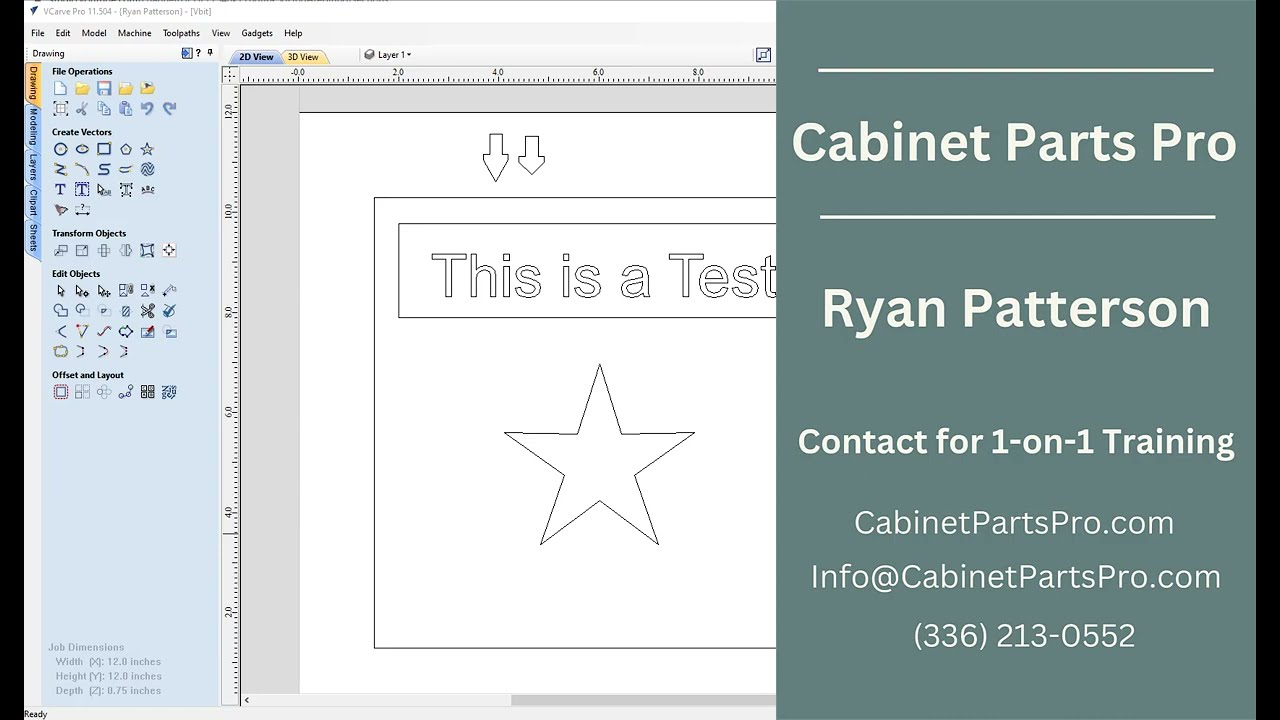Click the Save file disk icon

tap(104, 89)
